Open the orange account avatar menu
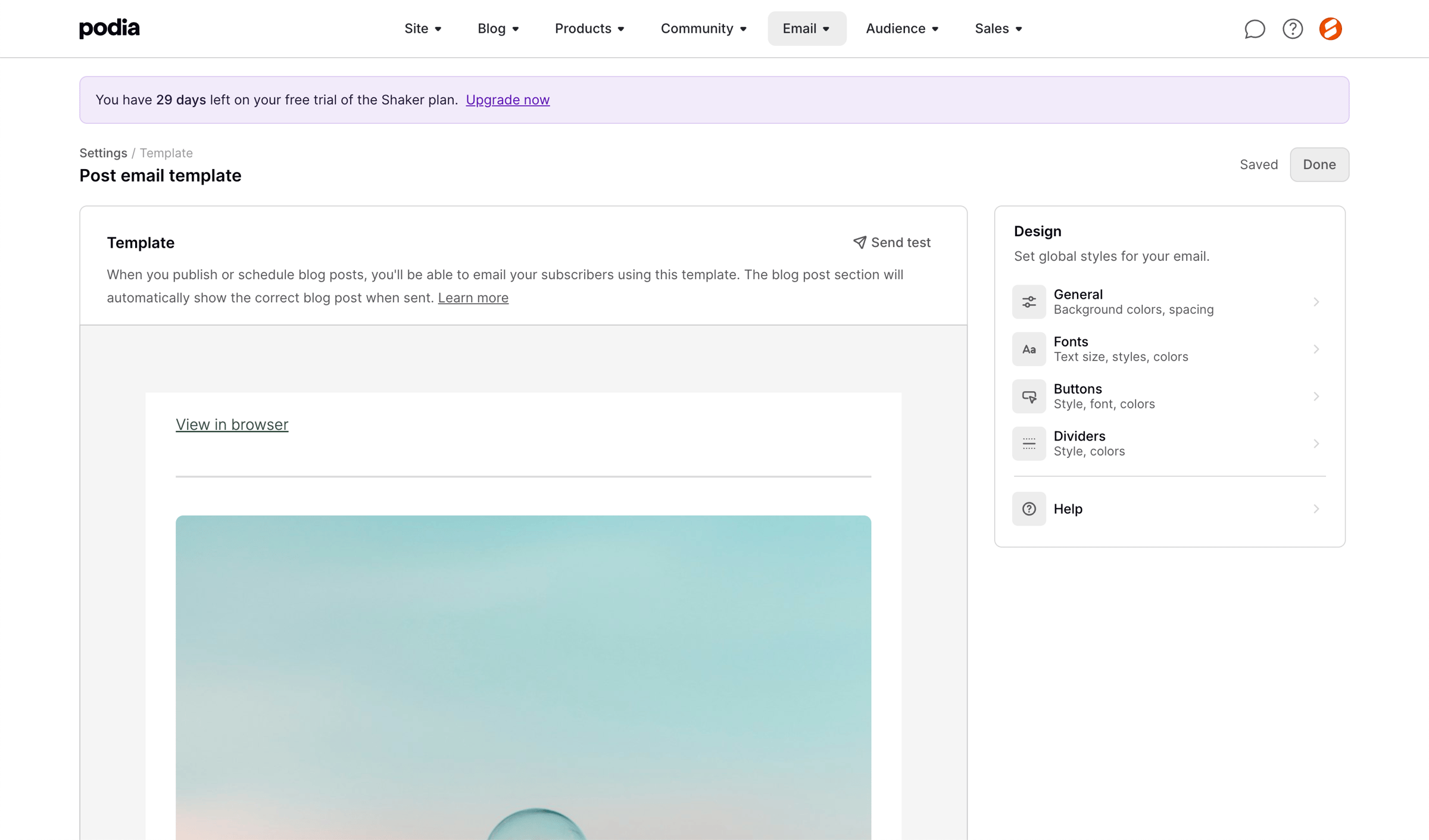Image resolution: width=1429 pixels, height=840 pixels. [1331, 29]
